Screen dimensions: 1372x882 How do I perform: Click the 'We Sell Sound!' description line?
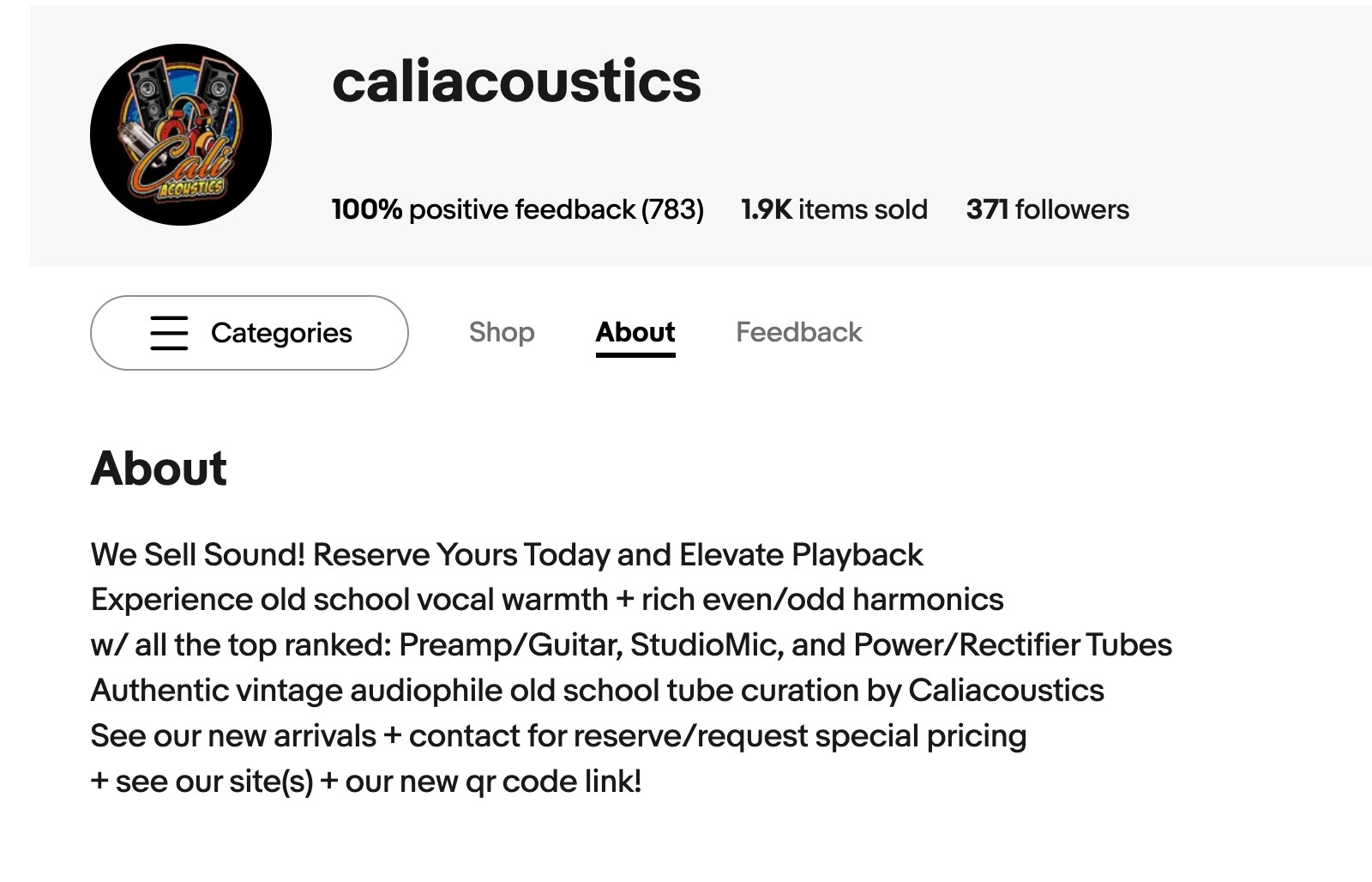507,555
